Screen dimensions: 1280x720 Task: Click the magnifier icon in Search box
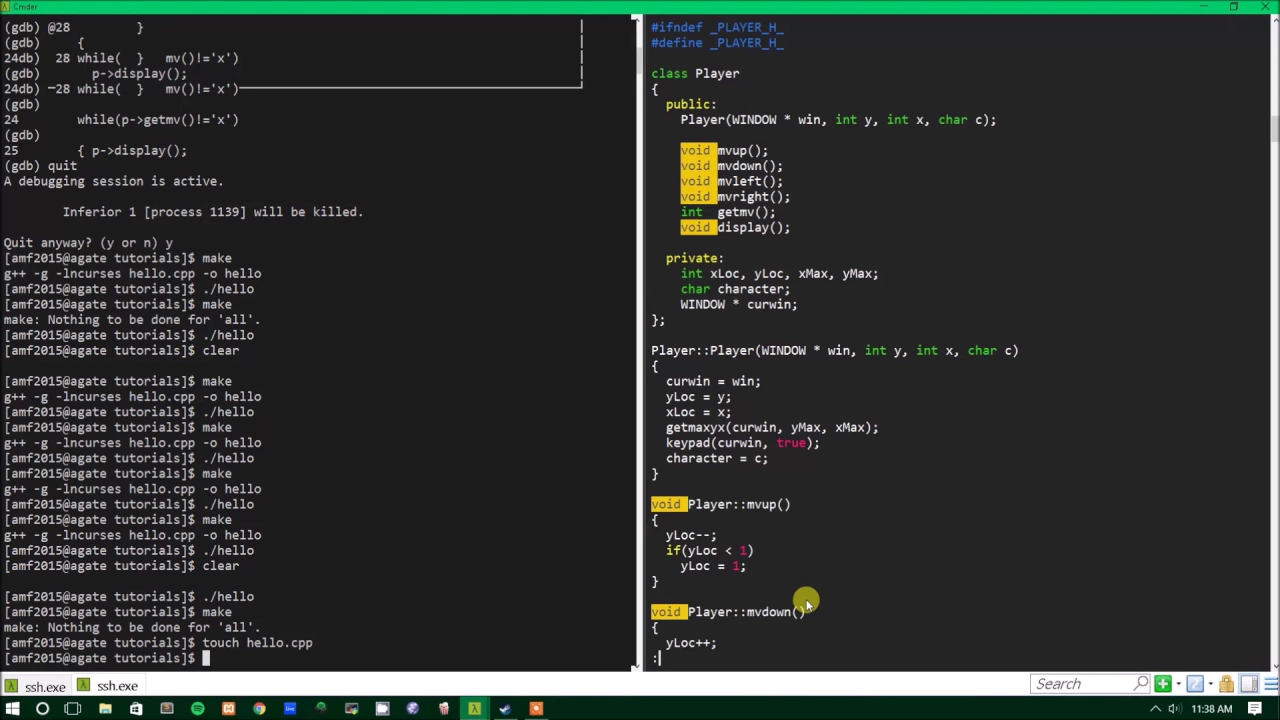click(x=1141, y=684)
